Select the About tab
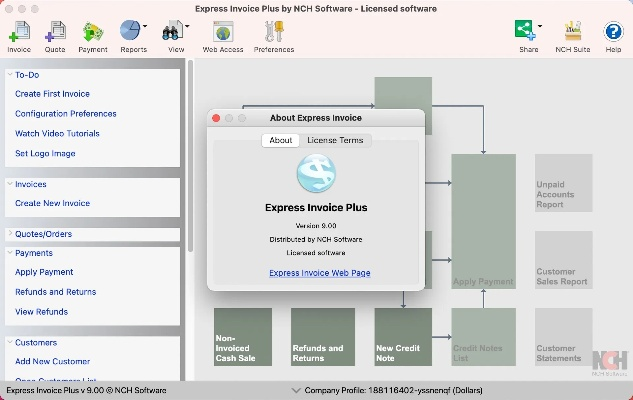This screenshot has height=400, width=633. click(281, 141)
